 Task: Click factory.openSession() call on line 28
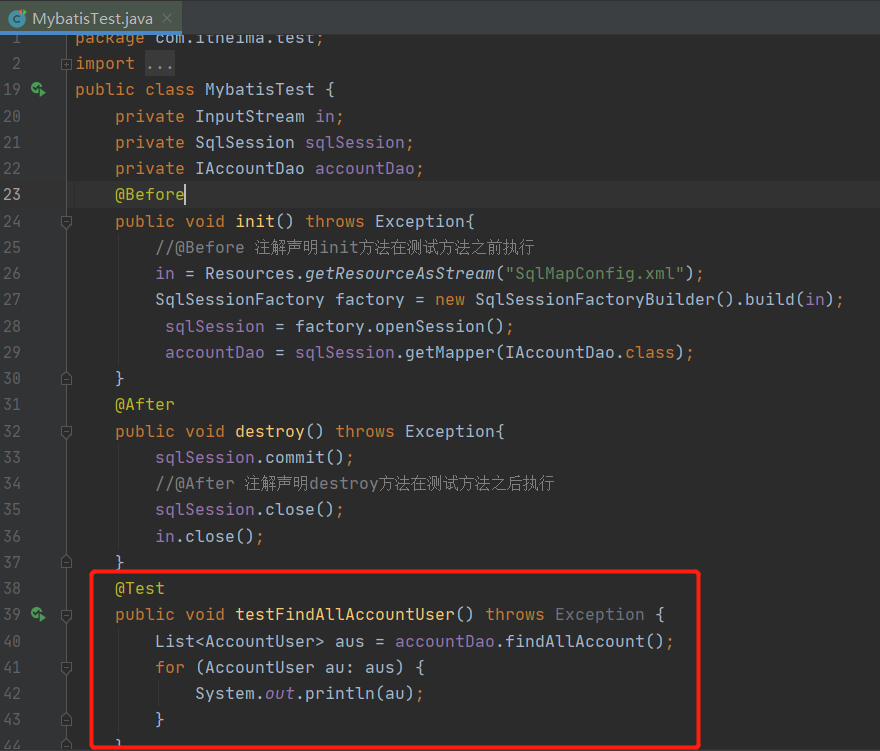tap(399, 326)
